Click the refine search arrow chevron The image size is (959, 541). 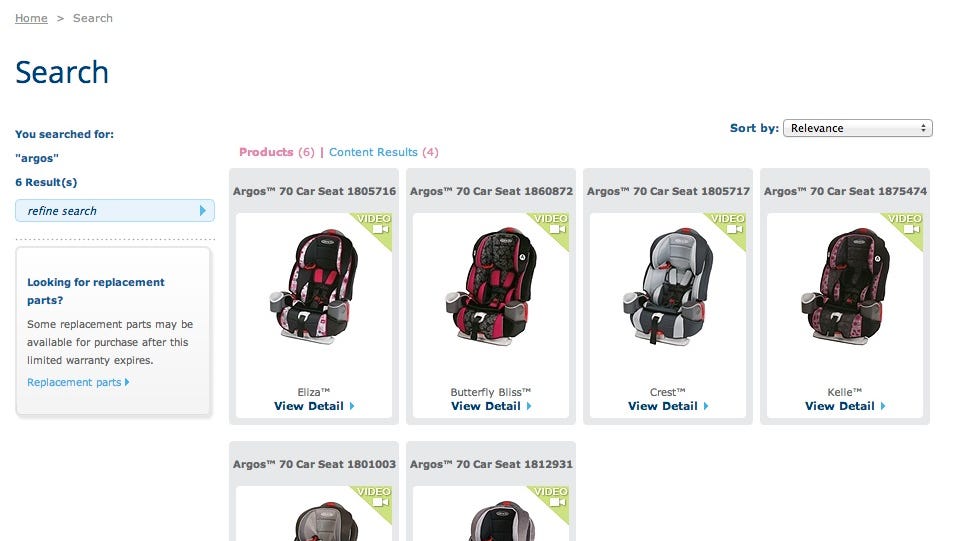pyautogui.click(x=203, y=211)
